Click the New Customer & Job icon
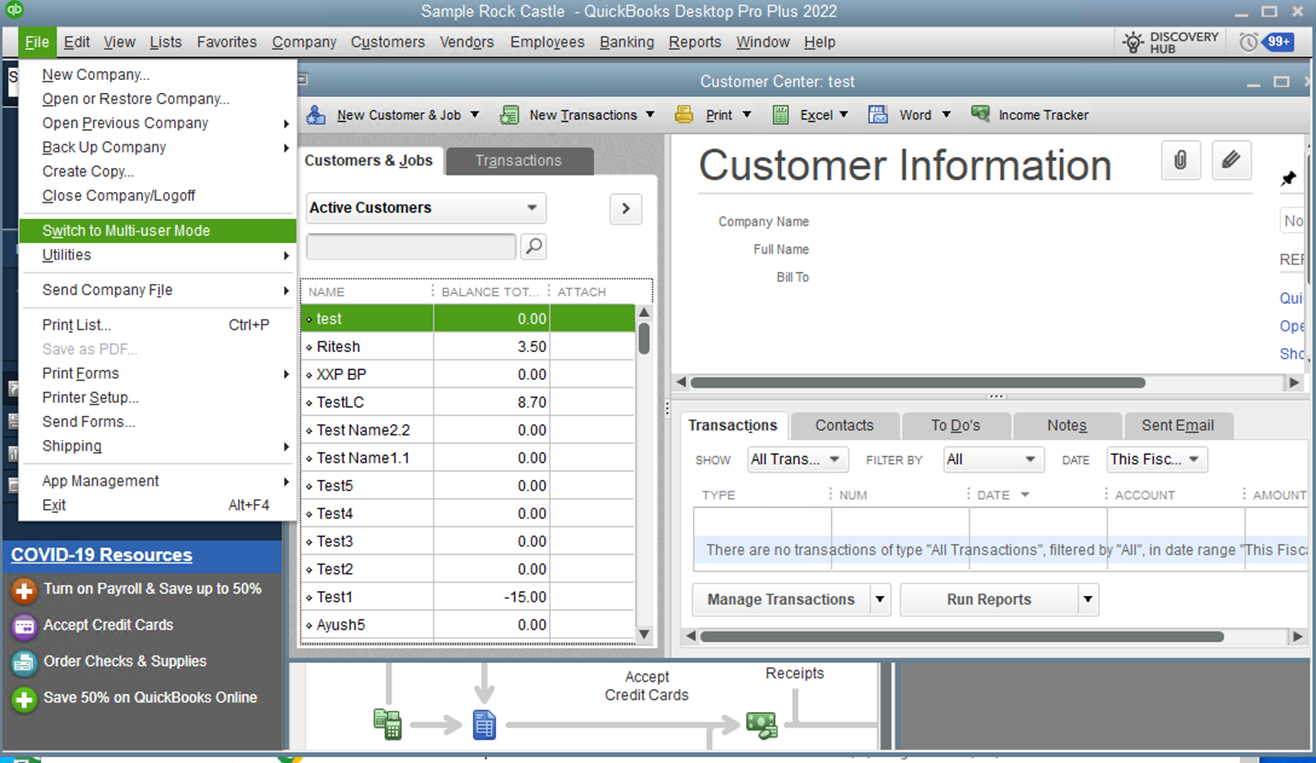This screenshot has width=1316, height=763. (x=316, y=115)
